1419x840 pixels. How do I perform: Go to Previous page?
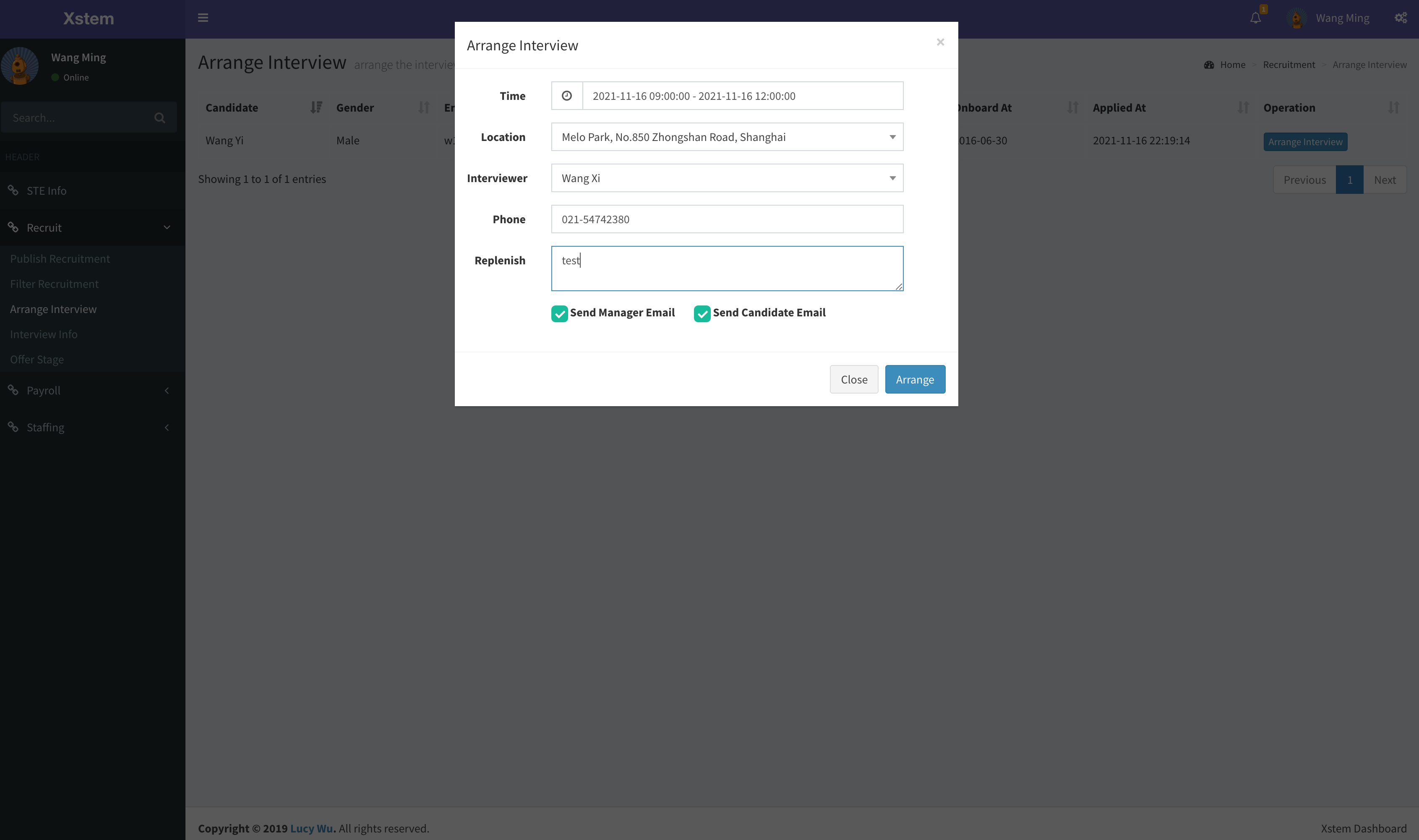(x=1304, y=180)
